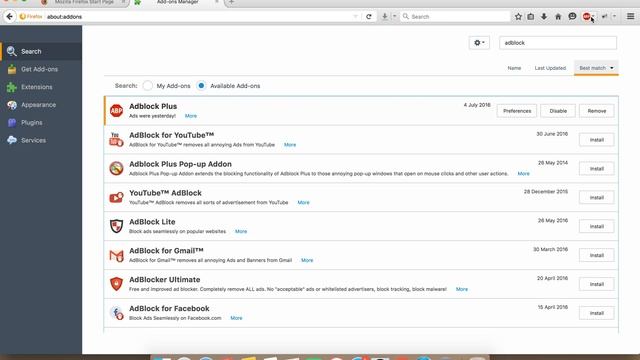Open the Firefox hamburger menu
The width and height of the screenshot is (640, 360).
tap(630, 17)
